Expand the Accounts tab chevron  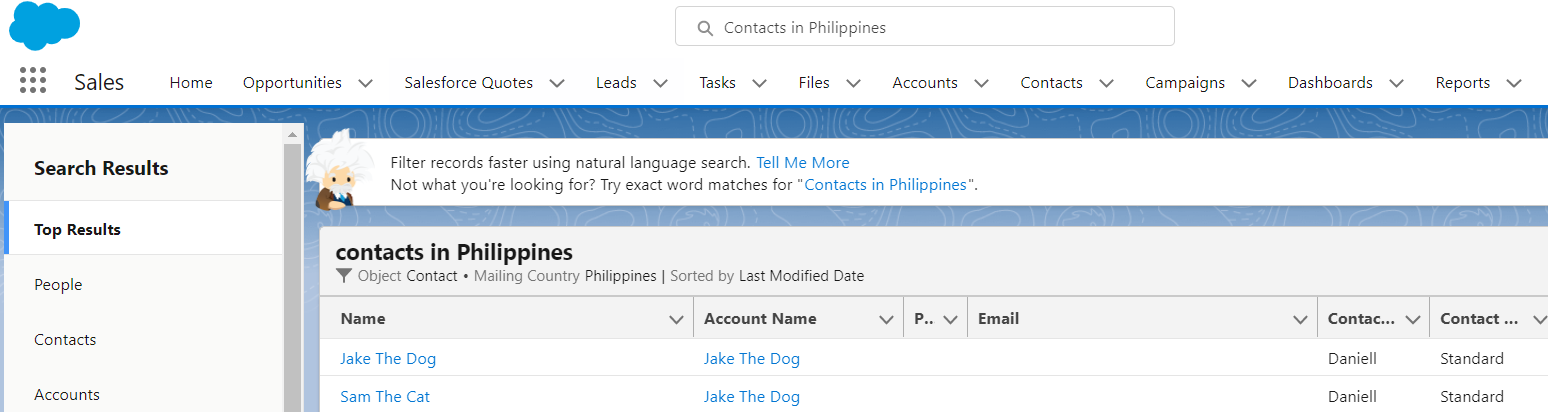click(981, 83)
